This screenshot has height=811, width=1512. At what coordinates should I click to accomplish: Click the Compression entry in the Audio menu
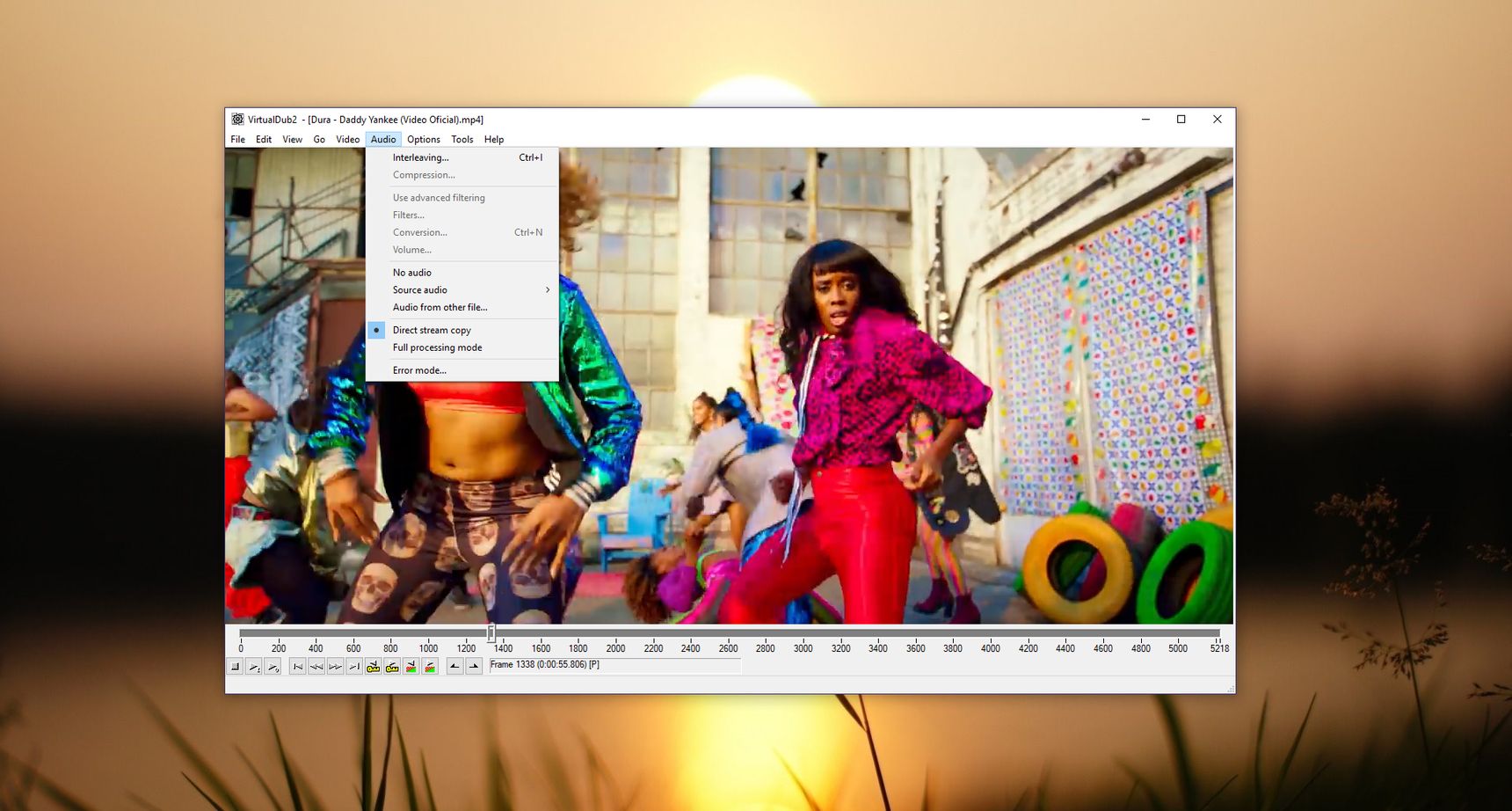click(x=462, y=175)
